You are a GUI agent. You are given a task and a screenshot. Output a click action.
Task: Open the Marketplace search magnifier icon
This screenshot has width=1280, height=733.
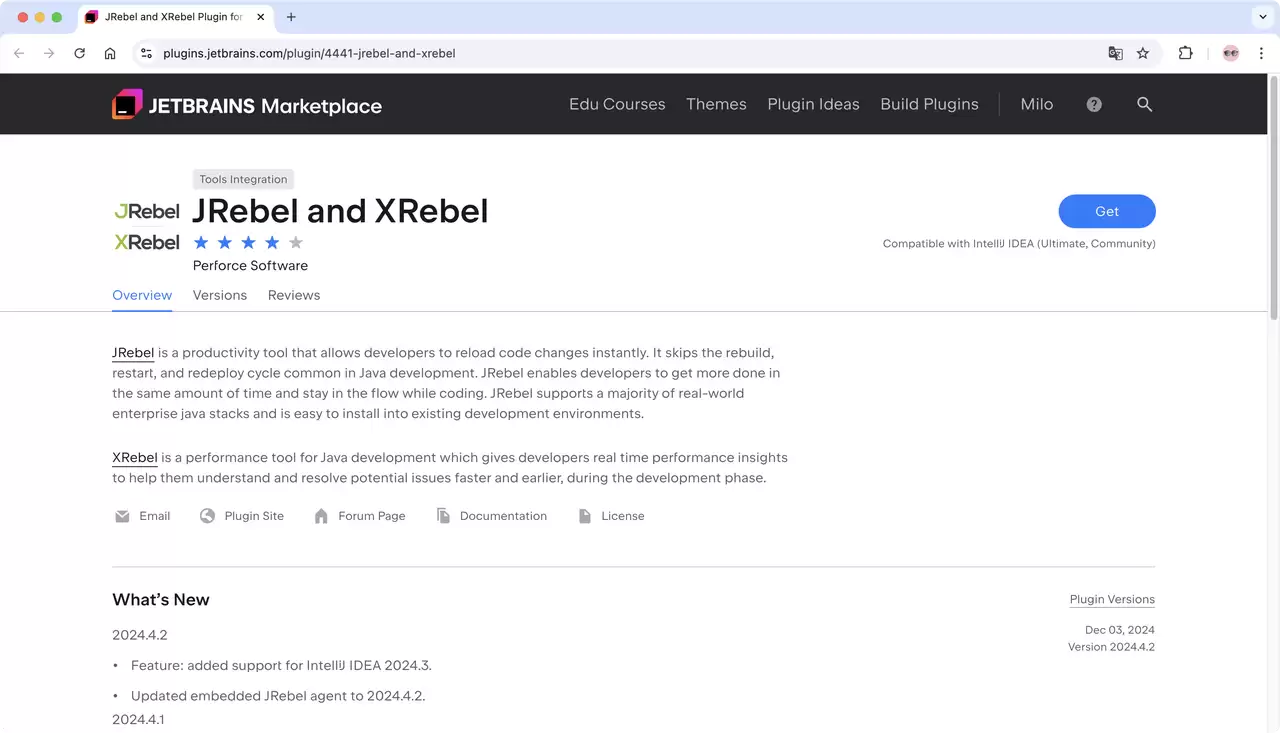[1145, 104]
